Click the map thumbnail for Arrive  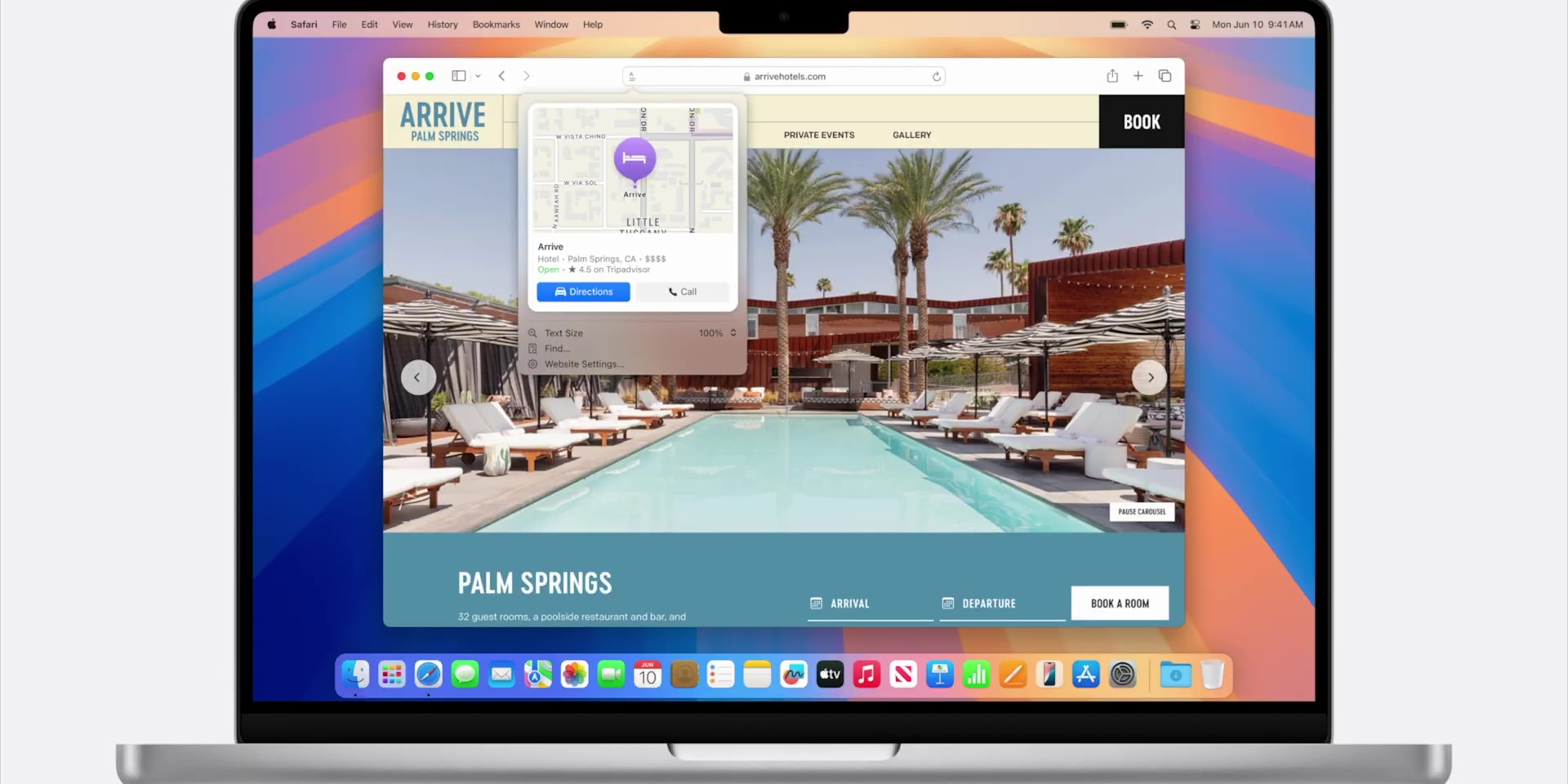633,169
